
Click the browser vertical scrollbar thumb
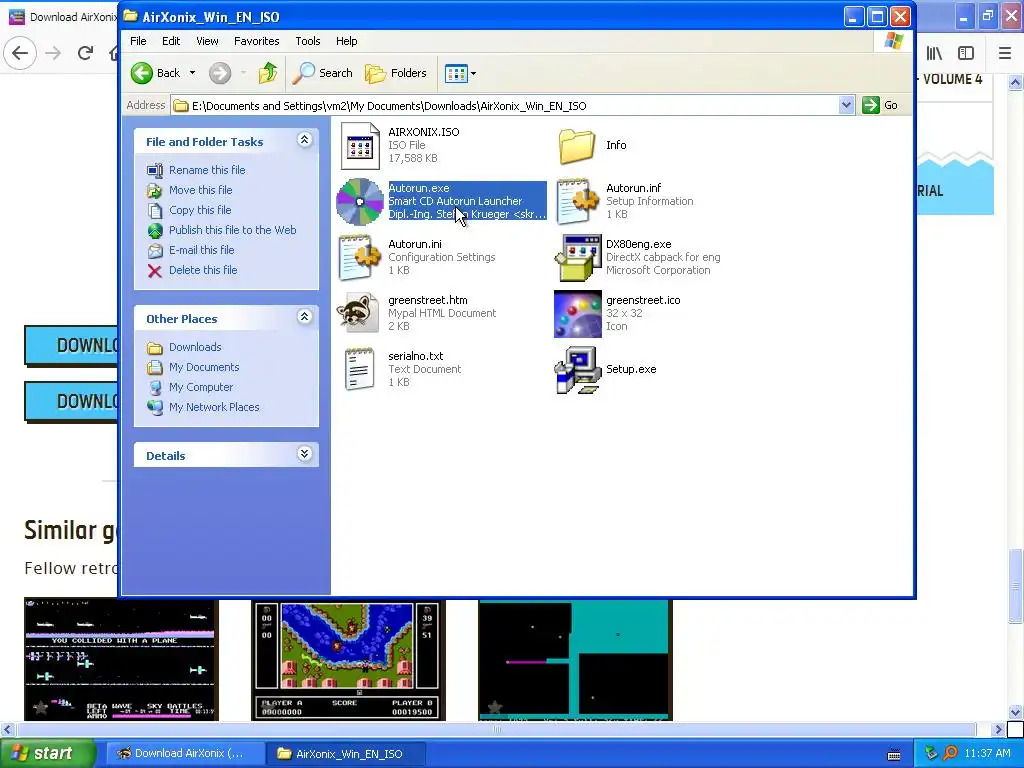tap(1015, 586)
